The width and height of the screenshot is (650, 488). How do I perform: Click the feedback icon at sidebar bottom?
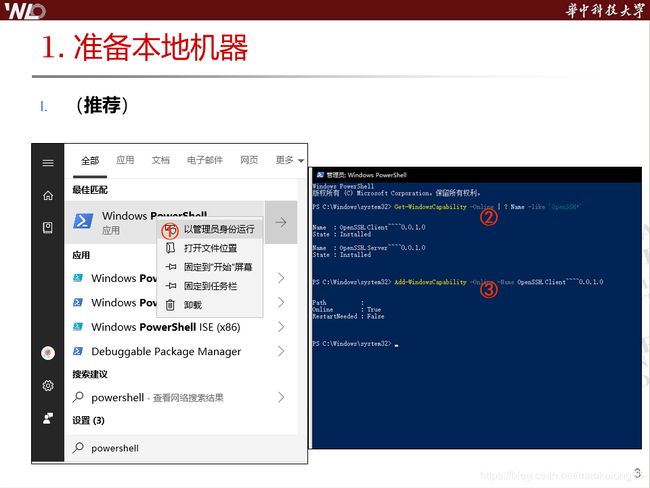coord(48,418)
